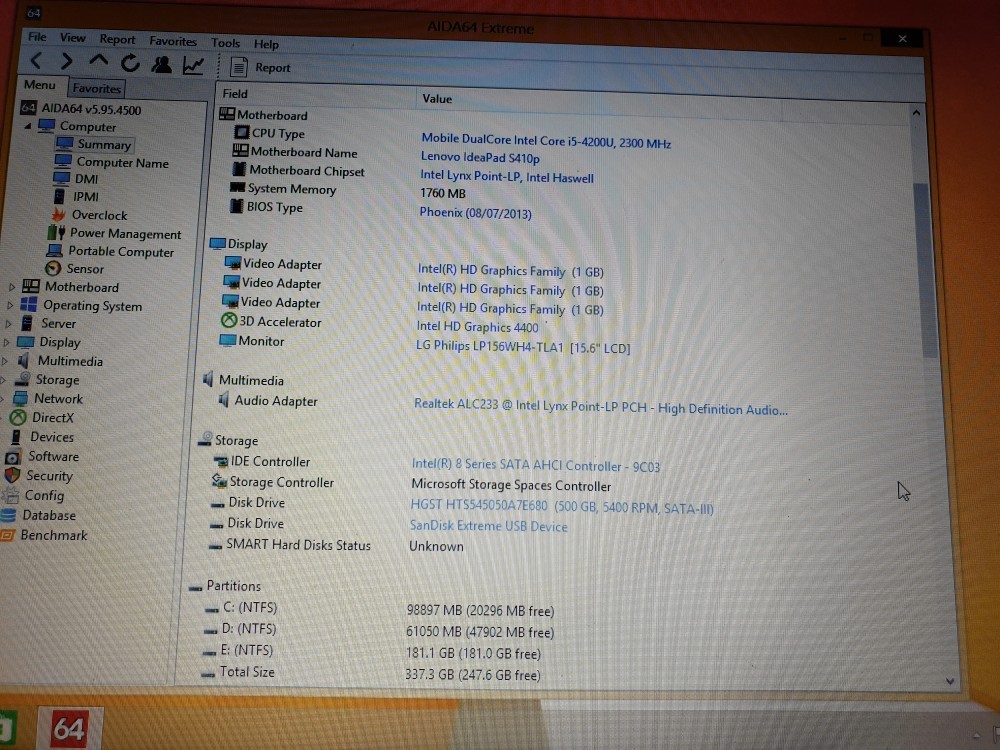Expand the Motherboard tree node
The height and width of the screenshot is (750, 1000).
pyautogui.click(x=12, y=287)
